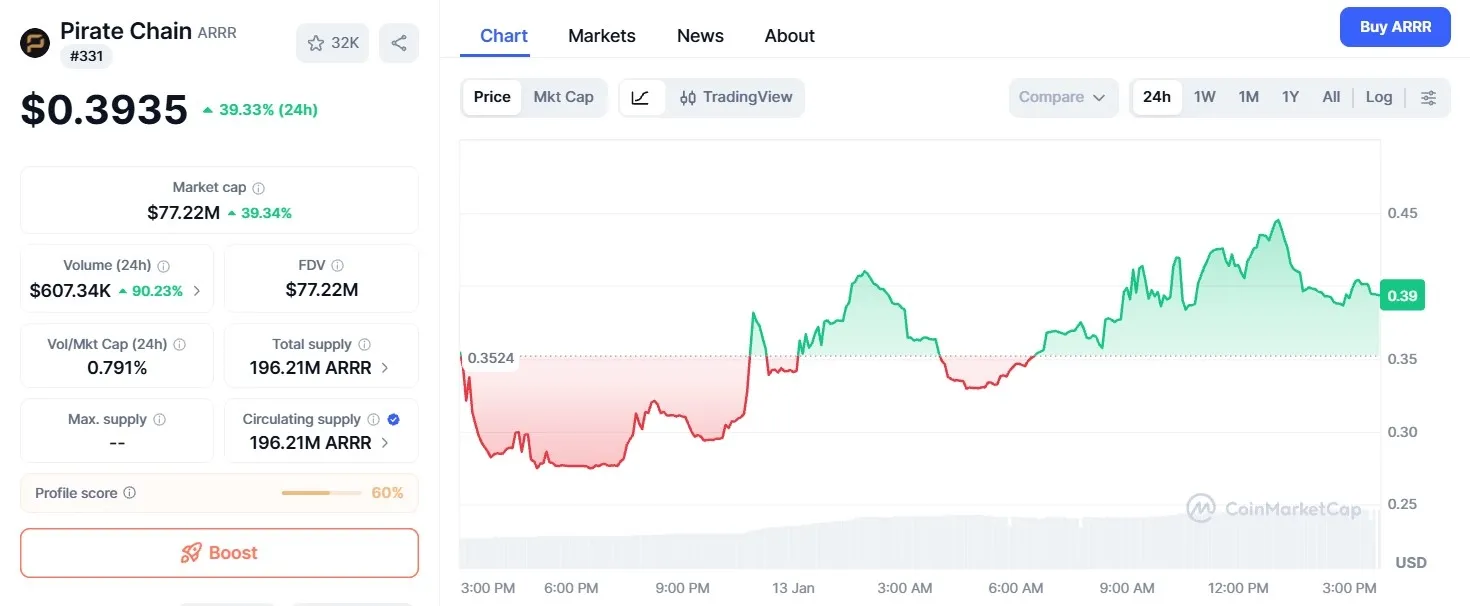Screen dimensions: 1470x606
Task: Toggle logarithmic scale with Log
Action: pyautogui.click(x=1379, y=97)
